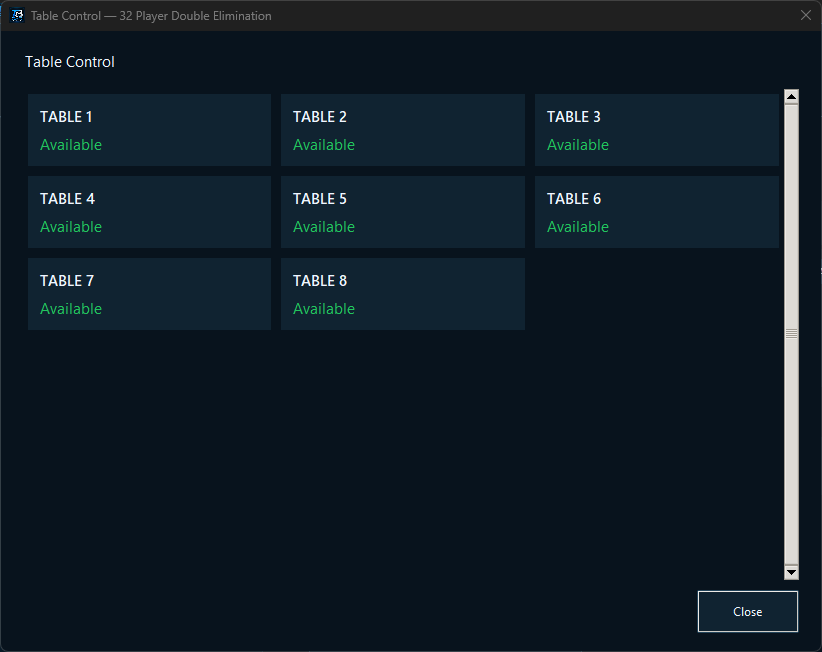Image resolution: width=822 pixels, height=652 pixels.
Task: Click the vertical scrollbar thumb
Action: [791, 334]
